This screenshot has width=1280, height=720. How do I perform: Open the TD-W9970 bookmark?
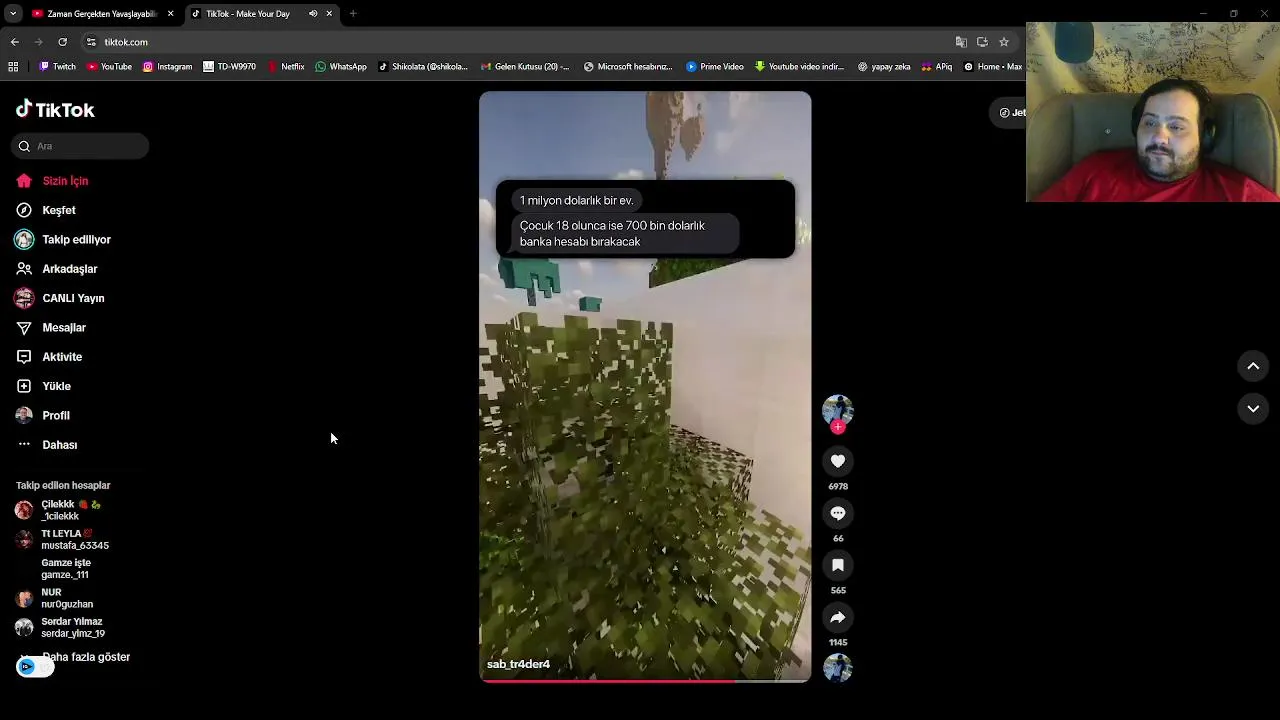point(229,67)
